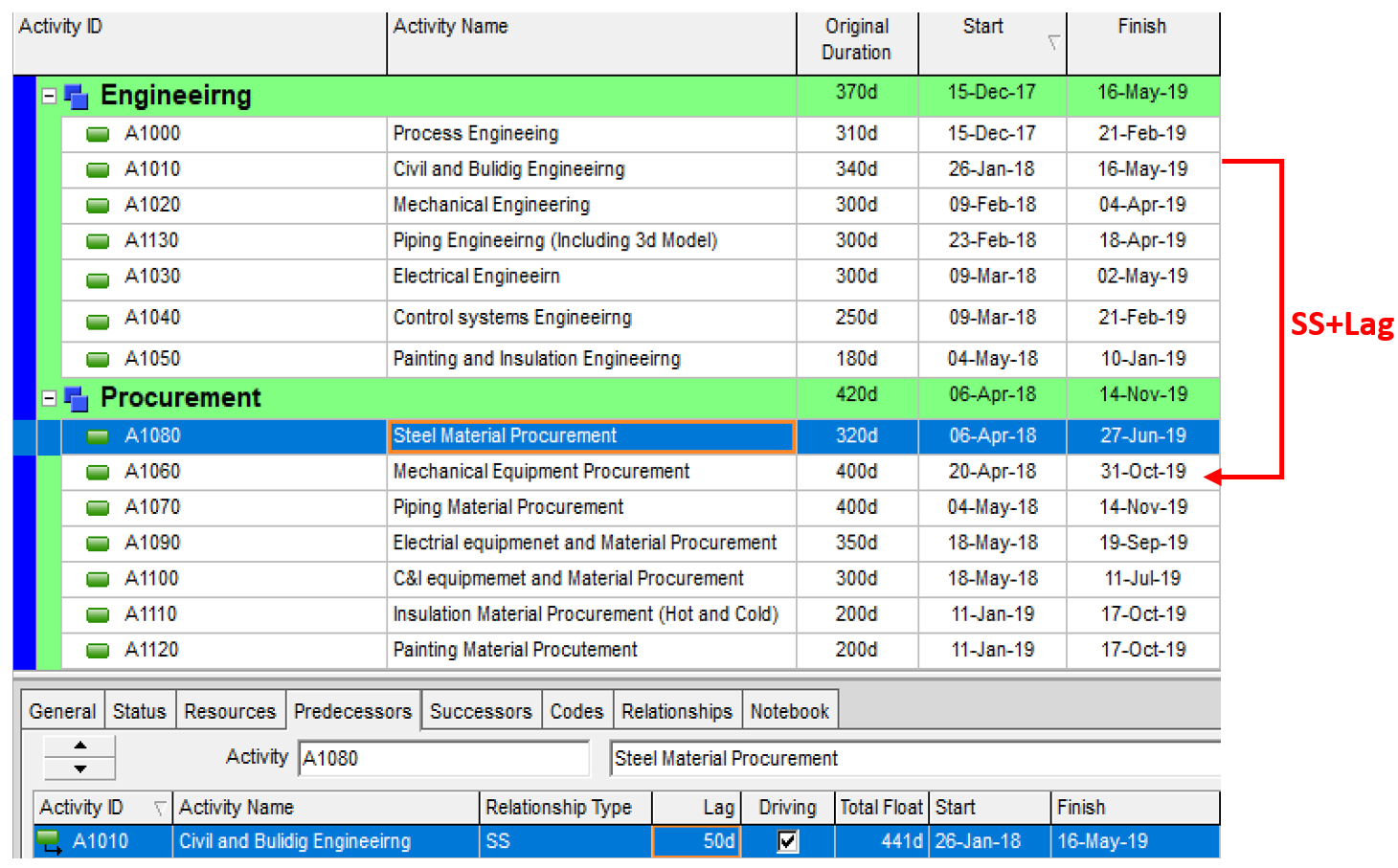Click the activity icon for A1130 Piping Engineeirng
This screenshot has width=1398, height=868.
click(x=97, y=241)
